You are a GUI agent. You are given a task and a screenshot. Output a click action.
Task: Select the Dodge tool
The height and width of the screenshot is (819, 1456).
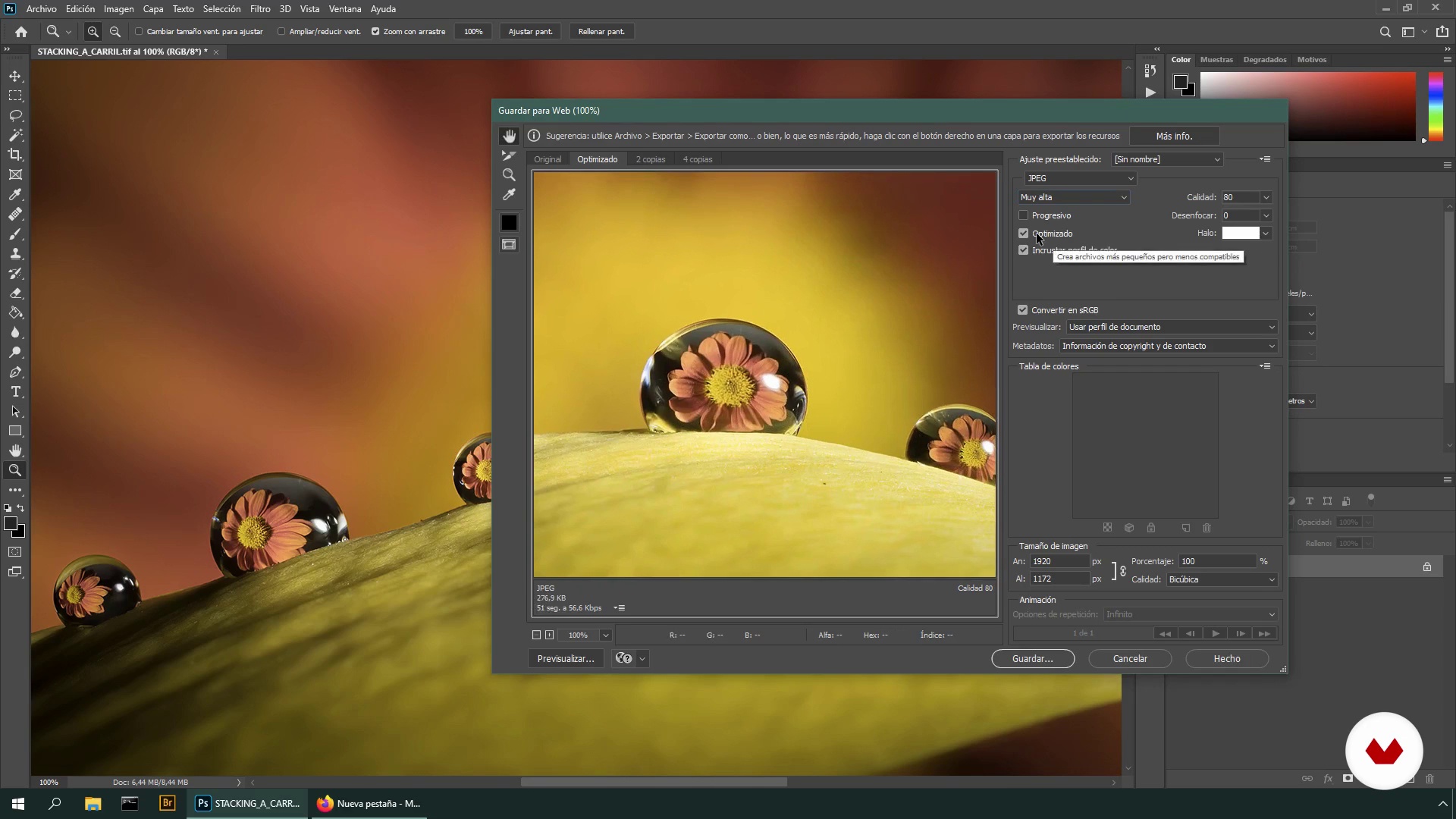point(15,353)
